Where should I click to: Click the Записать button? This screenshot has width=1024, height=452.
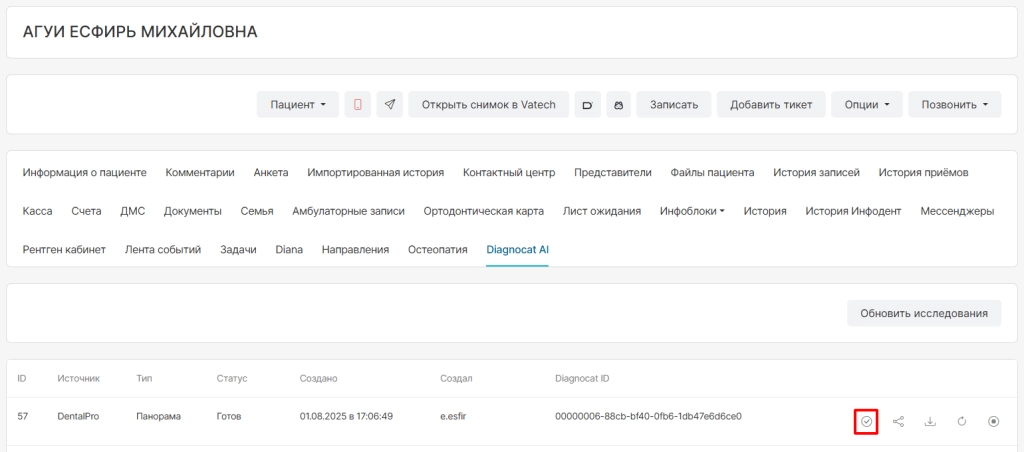(x=674, y=105)
